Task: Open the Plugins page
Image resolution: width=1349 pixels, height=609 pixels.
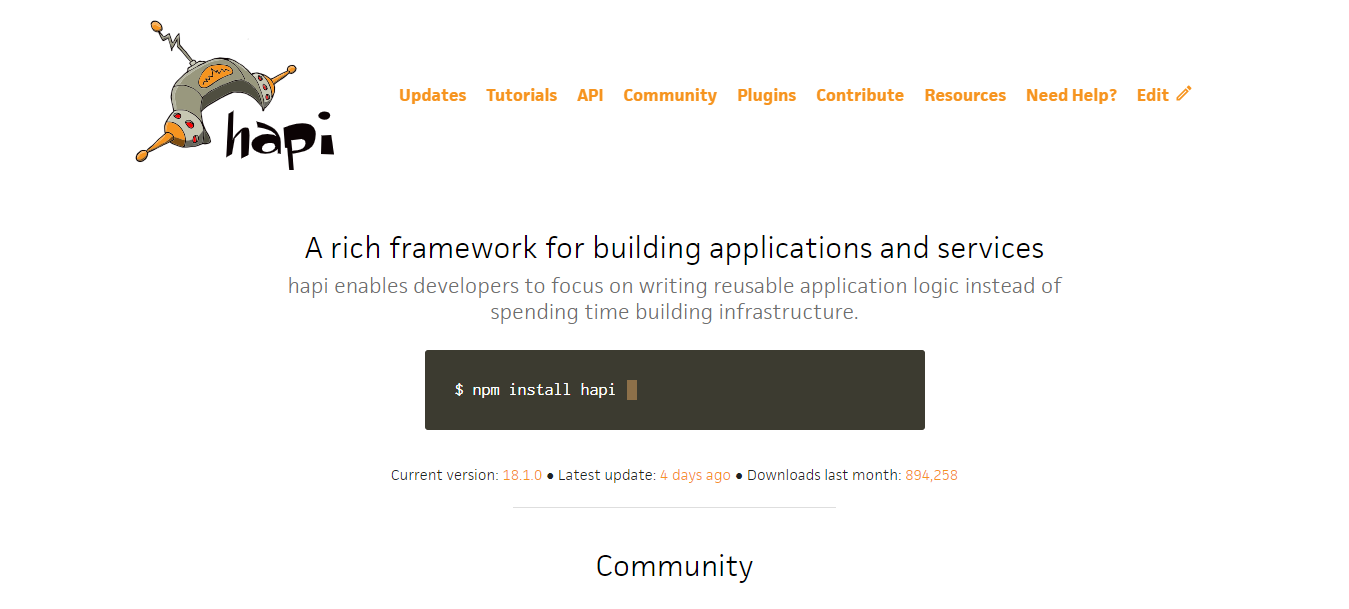Action: coord(766,95)
